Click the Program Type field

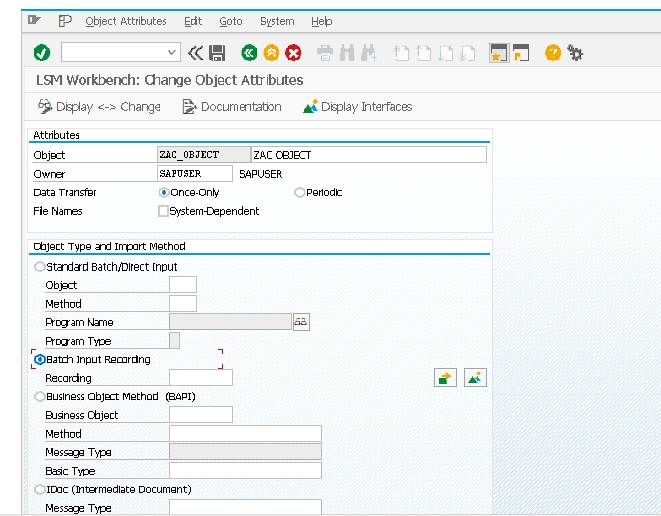pos(175,341)
